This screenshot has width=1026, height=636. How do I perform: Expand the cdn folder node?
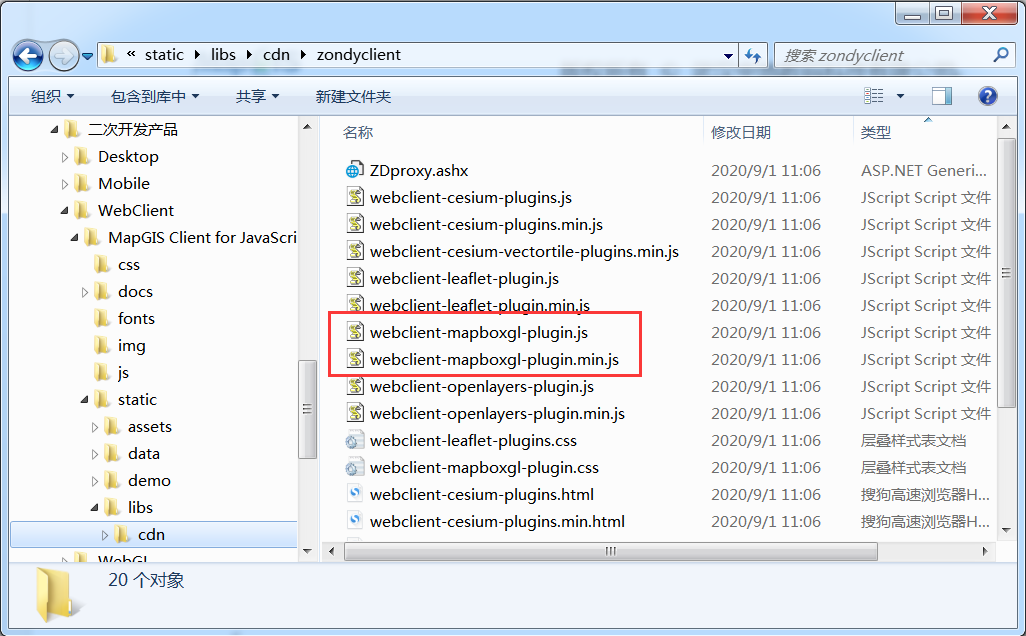(x=105, y=535)
